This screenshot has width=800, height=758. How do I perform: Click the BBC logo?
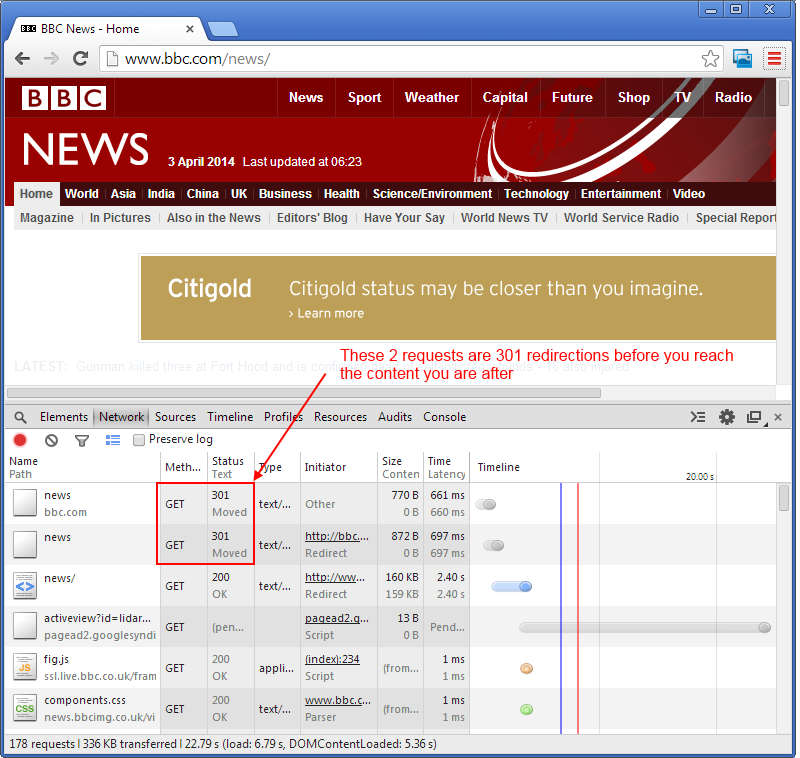tap(64, 98)
